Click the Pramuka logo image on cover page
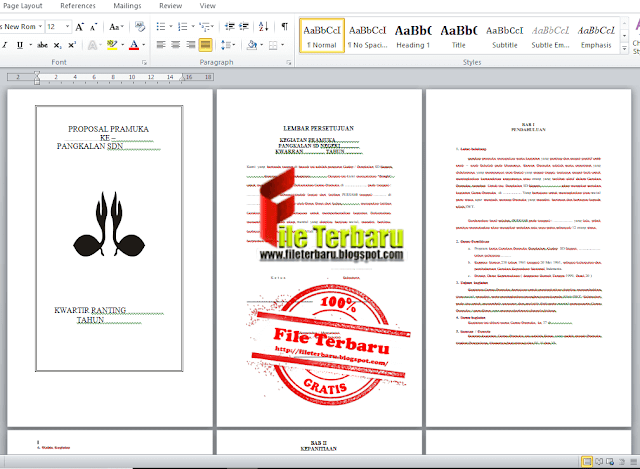The image size is (640, 469). pyautogui.click(x=109, y=224)
